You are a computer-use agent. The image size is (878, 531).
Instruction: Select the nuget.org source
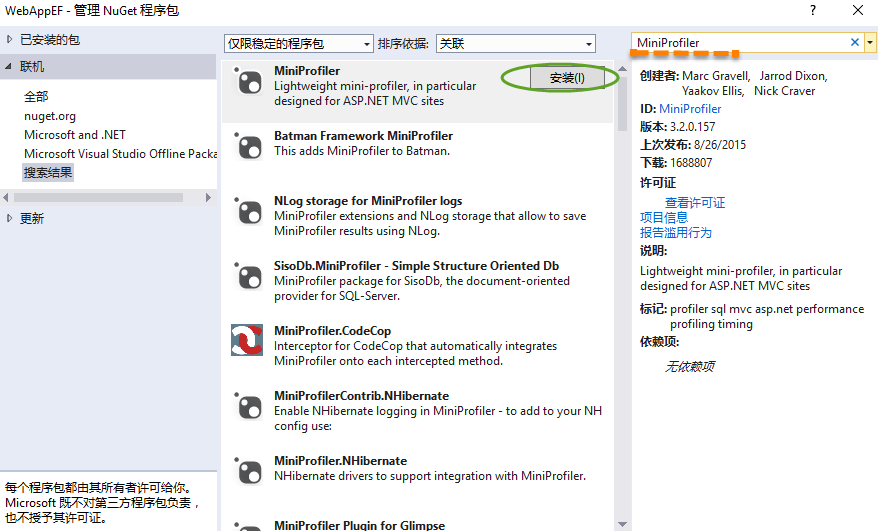point(50,116)
